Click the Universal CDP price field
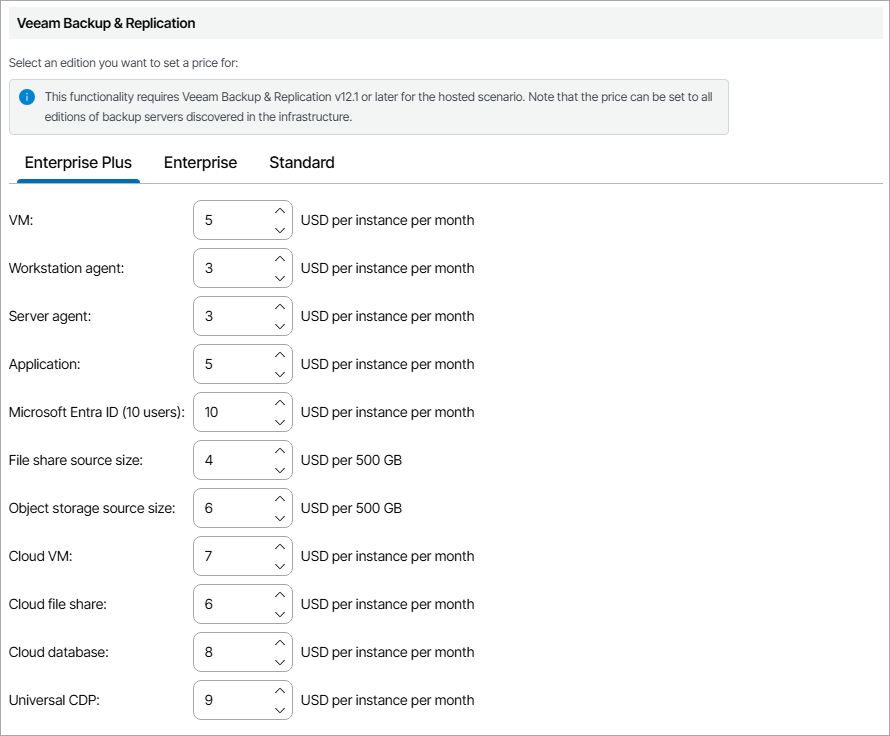 point(232,700)
